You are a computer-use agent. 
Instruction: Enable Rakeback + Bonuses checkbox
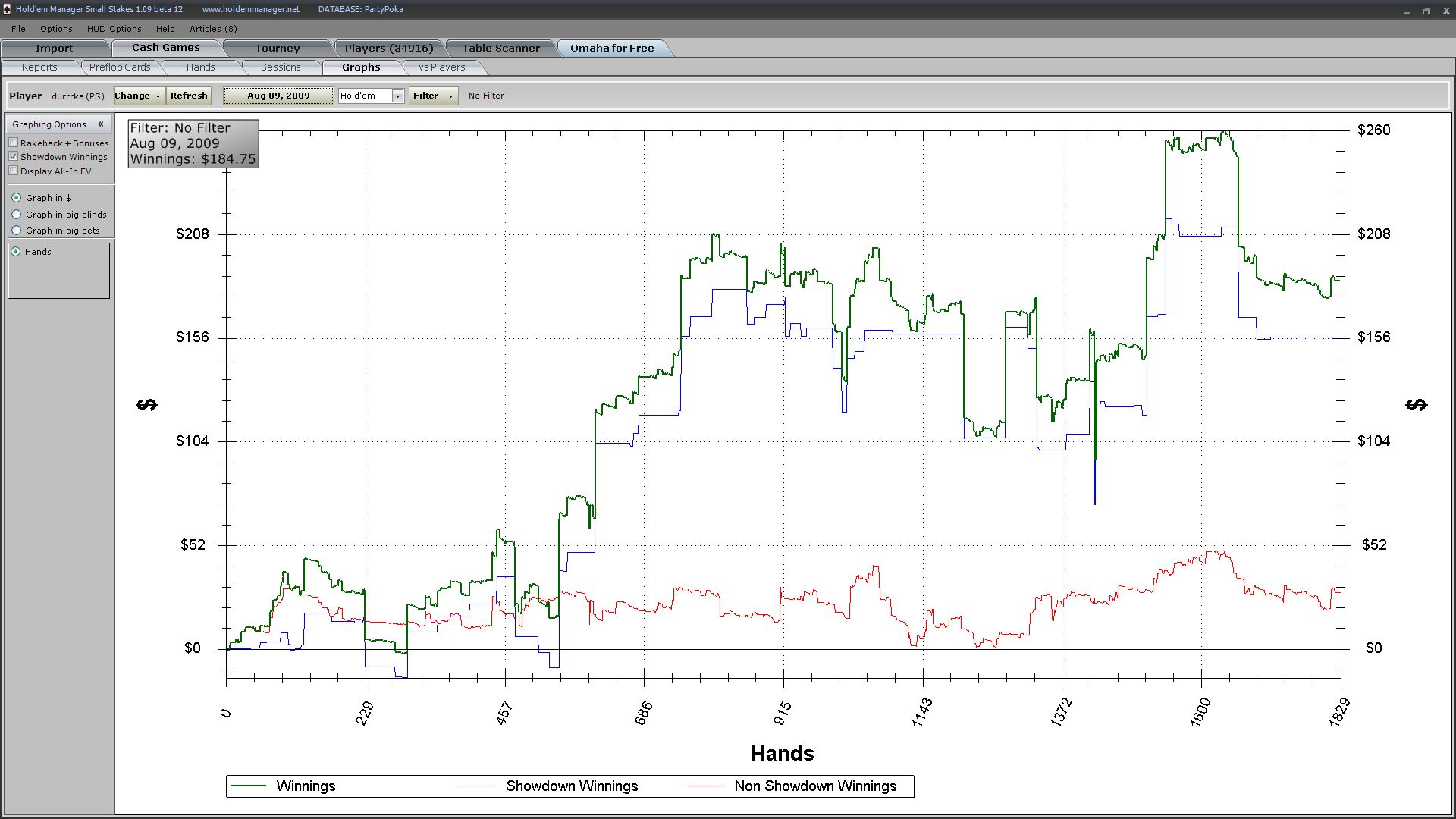14,143
